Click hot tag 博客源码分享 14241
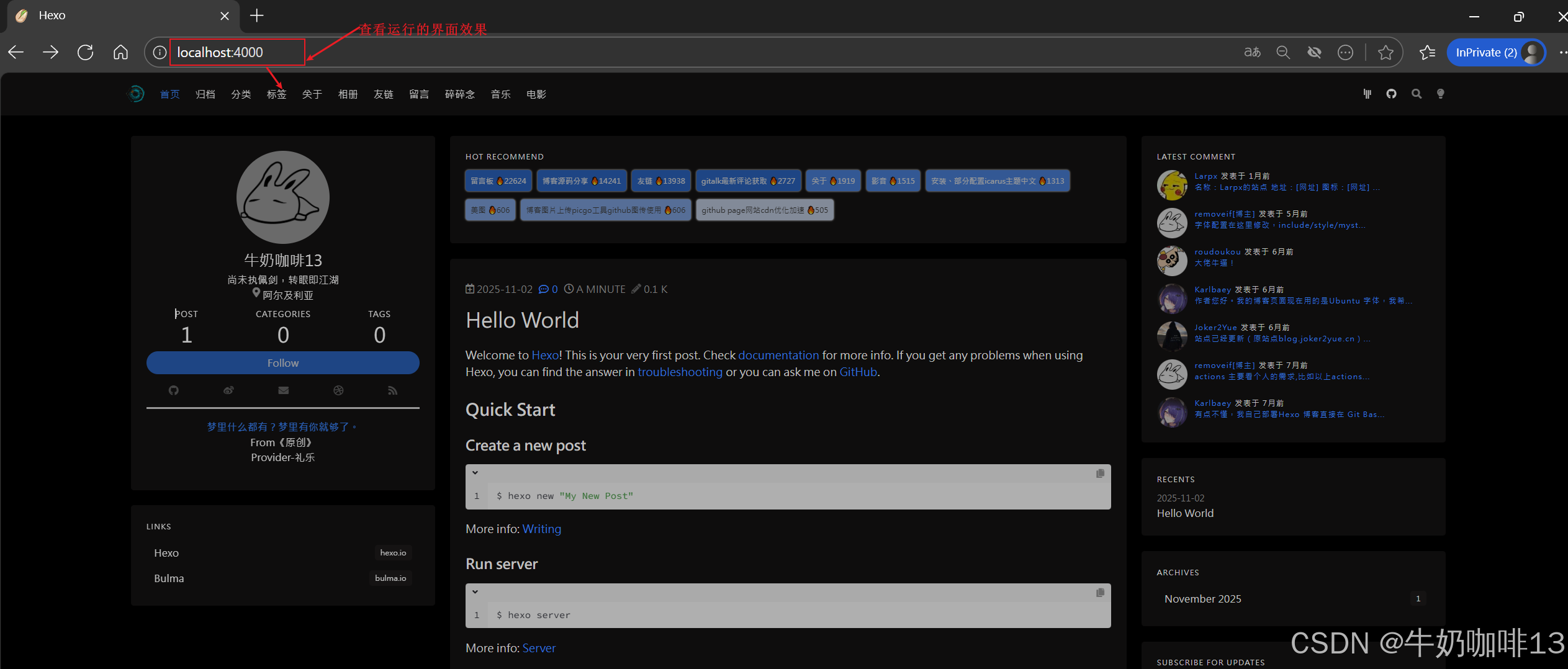The height and width of the screenshot is (669, 1568). point(581,181)
